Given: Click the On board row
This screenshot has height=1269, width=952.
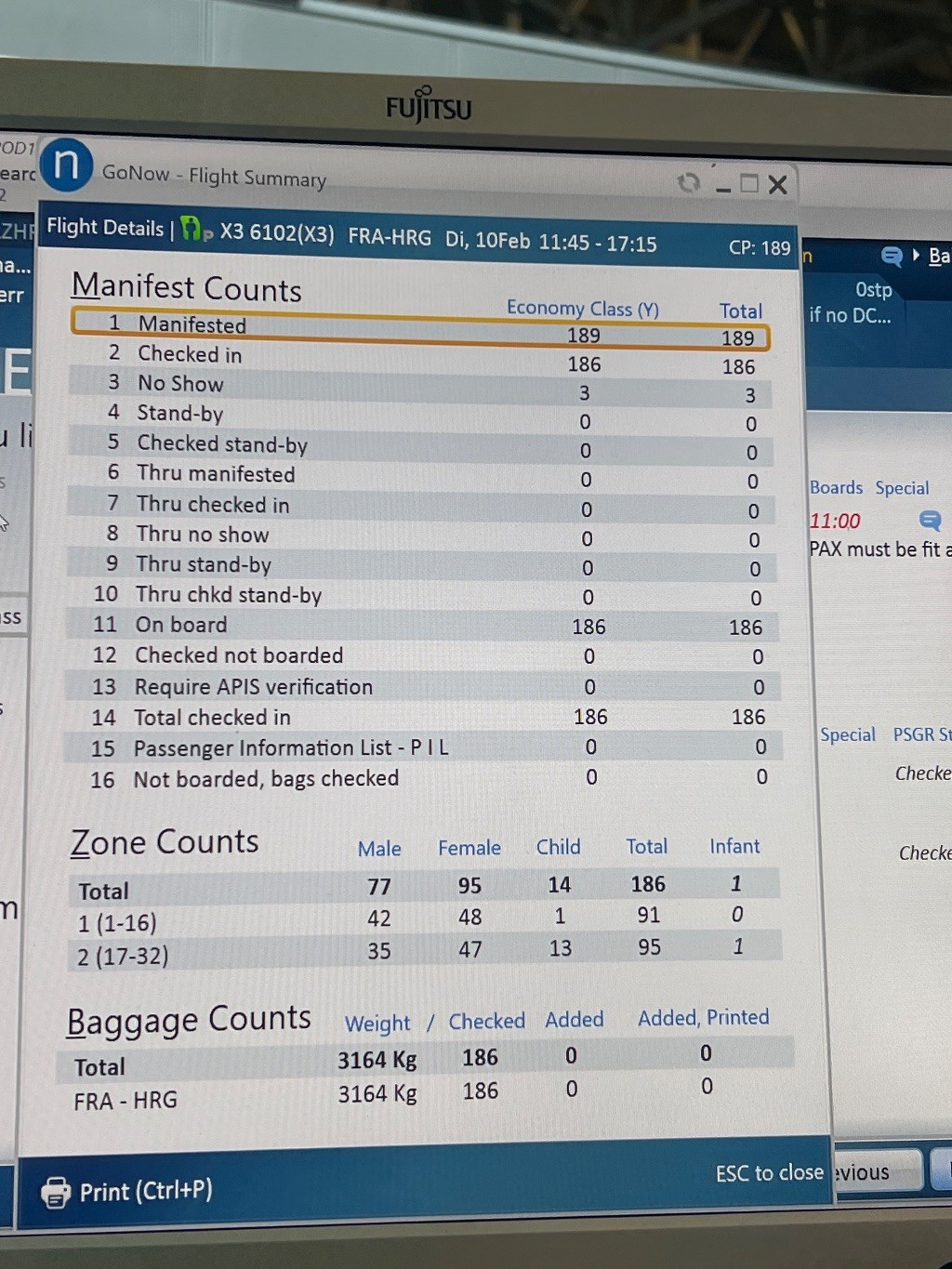Looking at the screenshot, I should click(x=418, y=626).
